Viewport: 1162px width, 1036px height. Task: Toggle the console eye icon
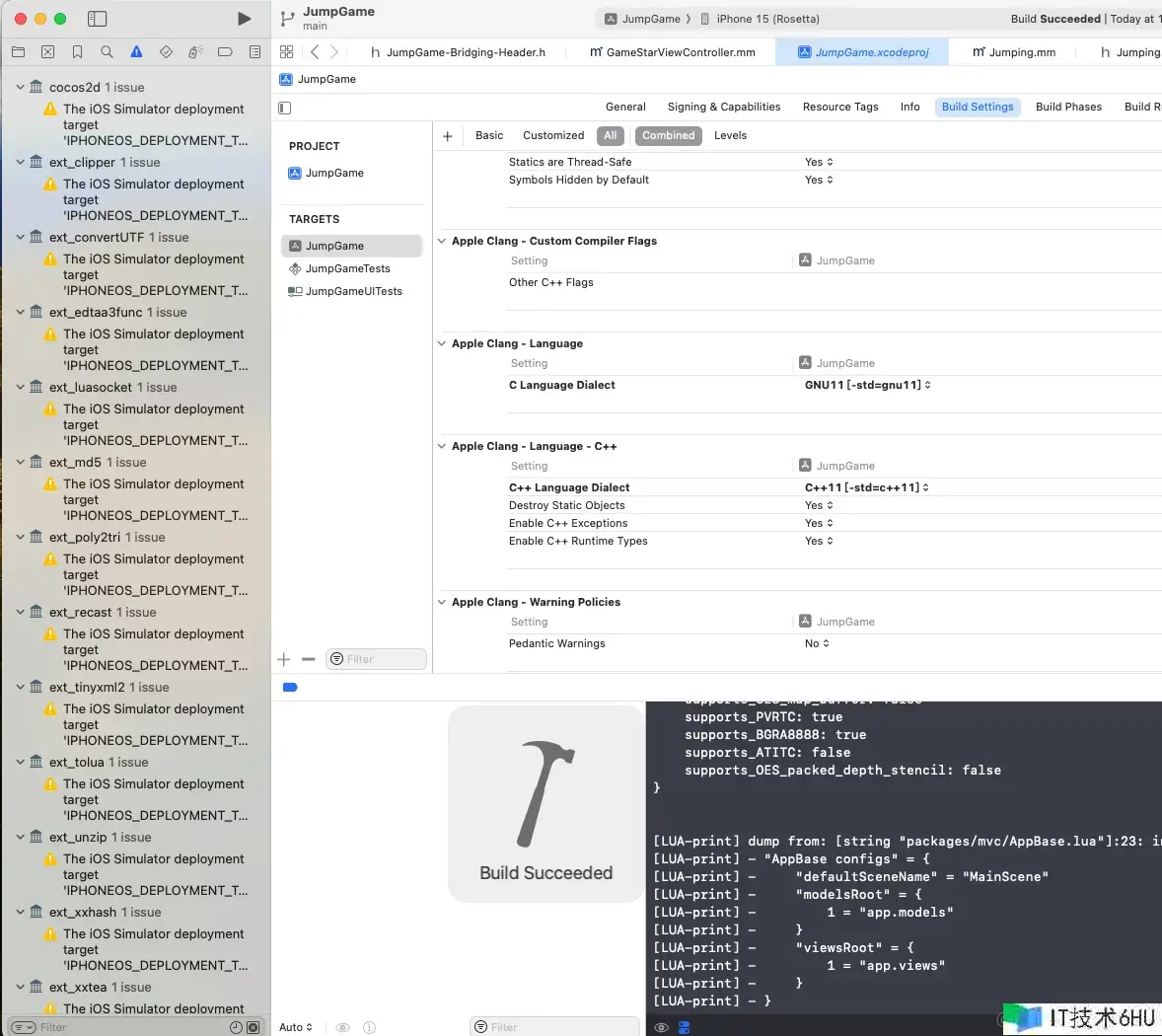point(661,1027)
